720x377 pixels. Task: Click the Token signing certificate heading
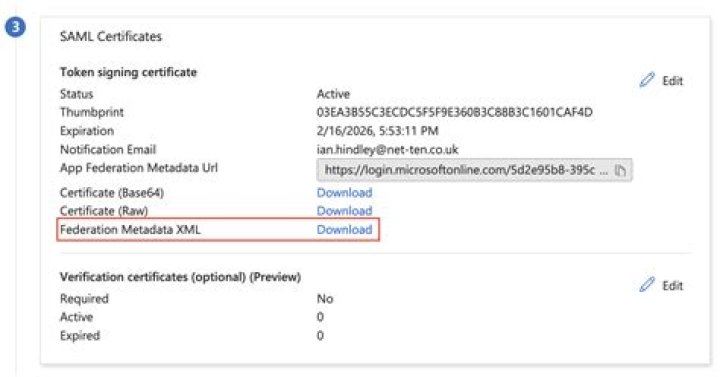(x=128, y=72)
